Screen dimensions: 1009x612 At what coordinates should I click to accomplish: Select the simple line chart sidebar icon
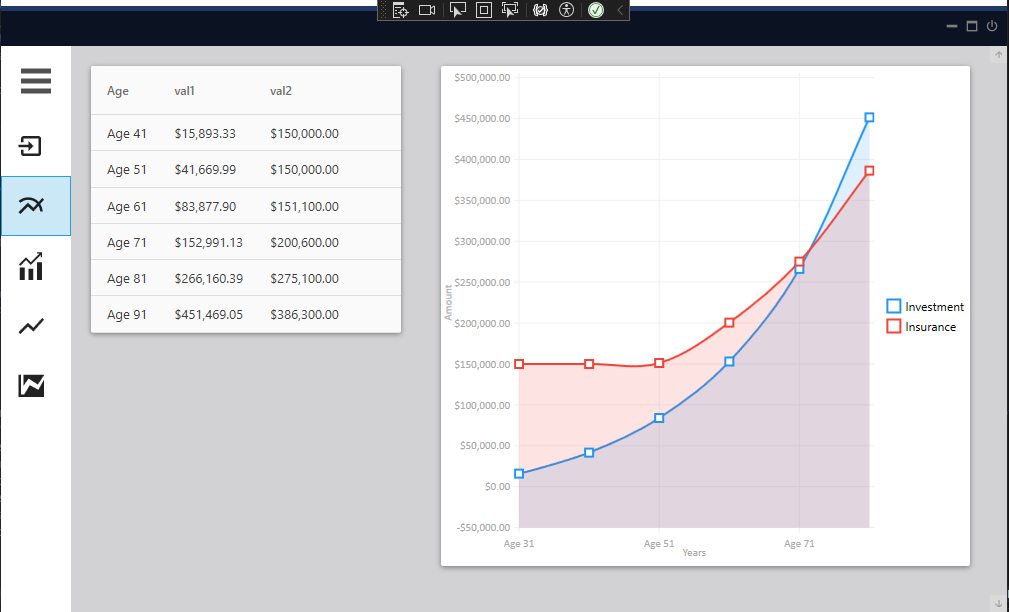tap(31, 326)
